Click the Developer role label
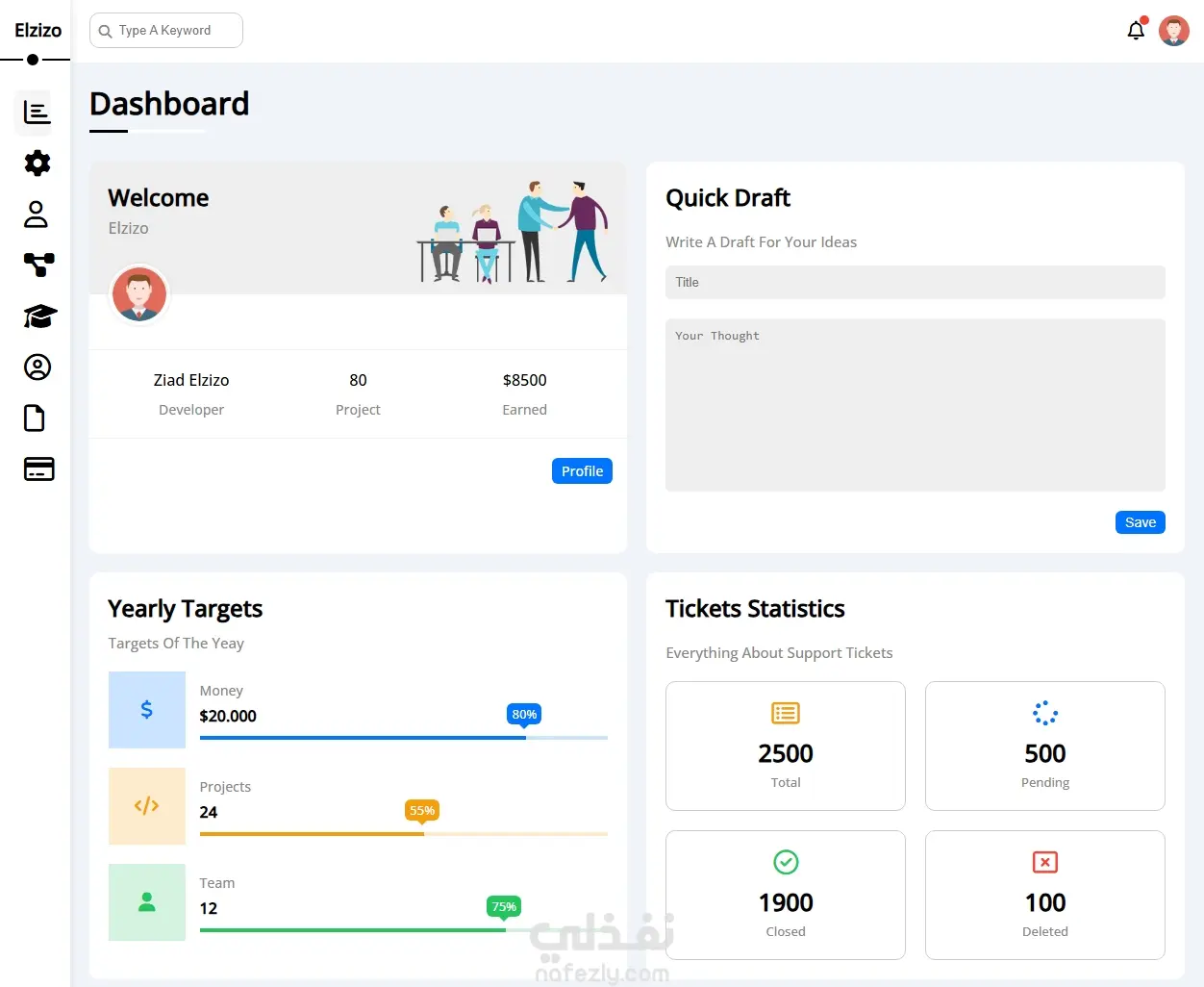 (x=191, y=410)
